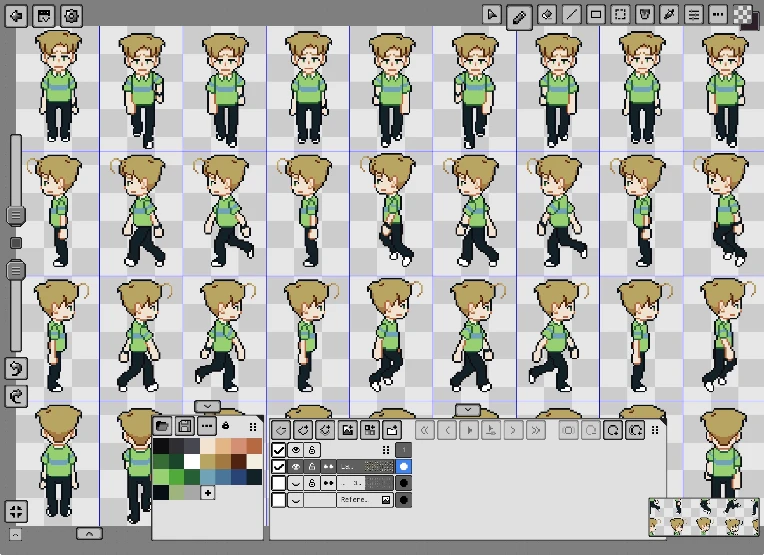
Task: Play the animation
Action: 469,430
